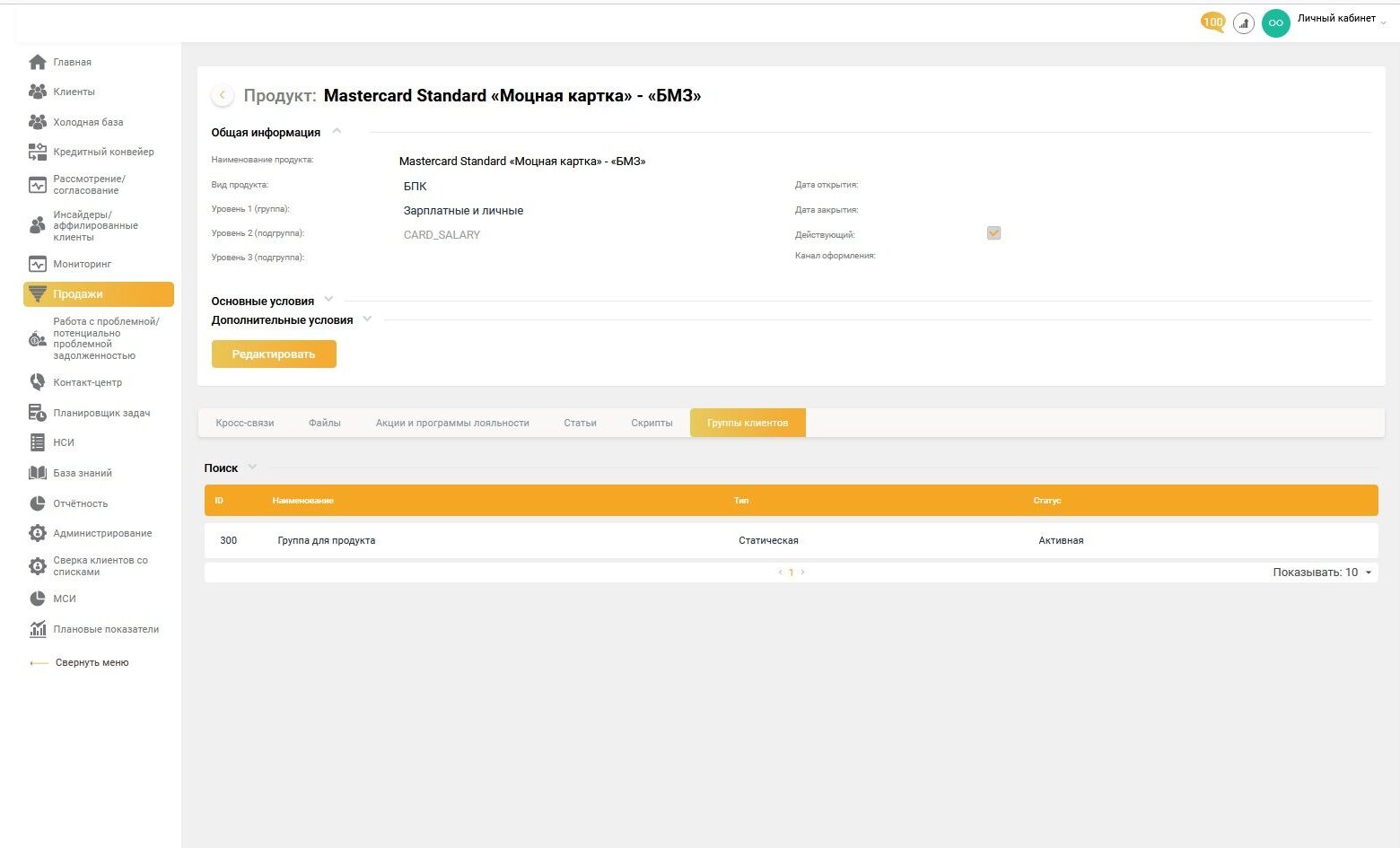Sort table by the Тип column header
Image resolution: width=1400 pixels, height=848 pixels.
click(741, 501)
